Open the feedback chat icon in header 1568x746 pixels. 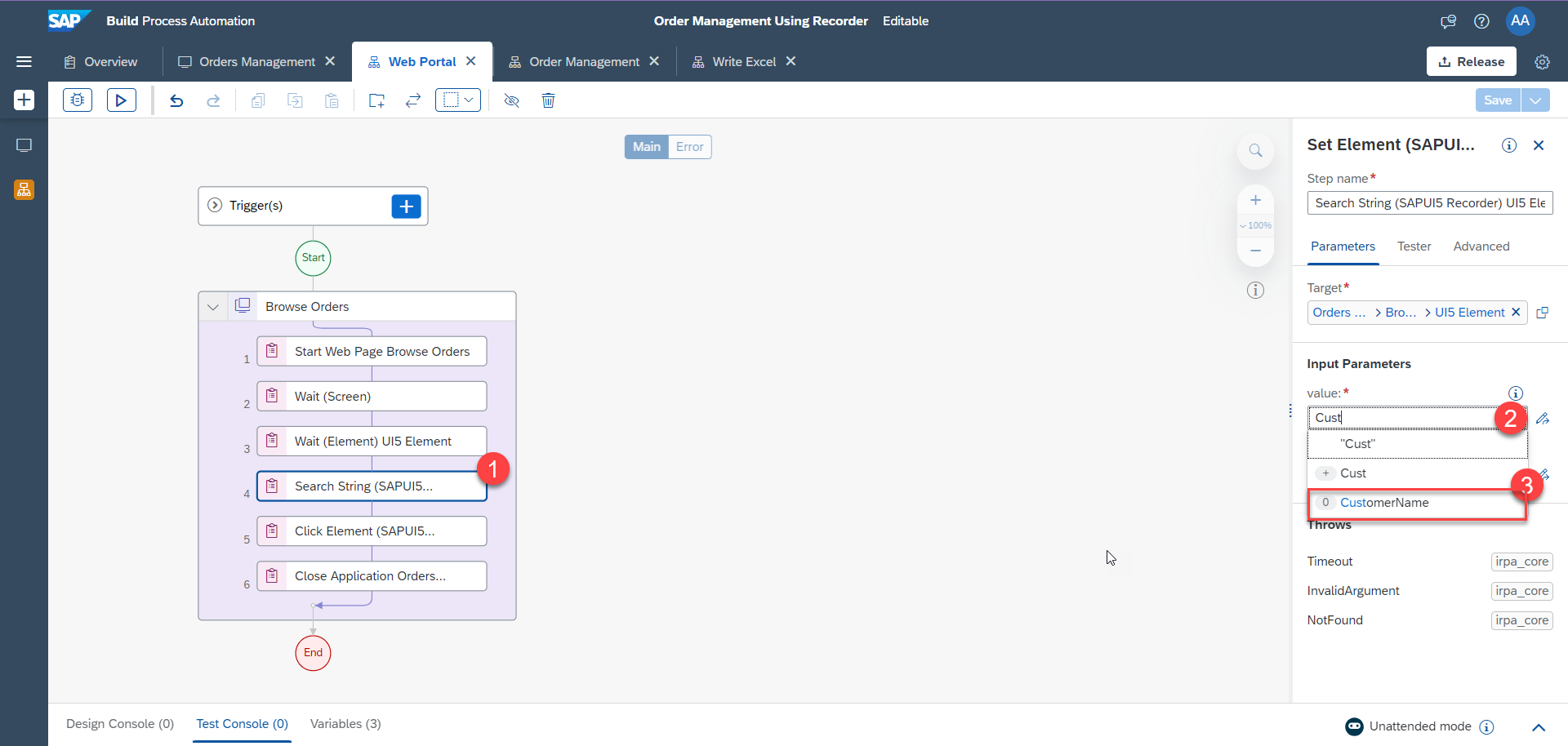(1448, 21)
